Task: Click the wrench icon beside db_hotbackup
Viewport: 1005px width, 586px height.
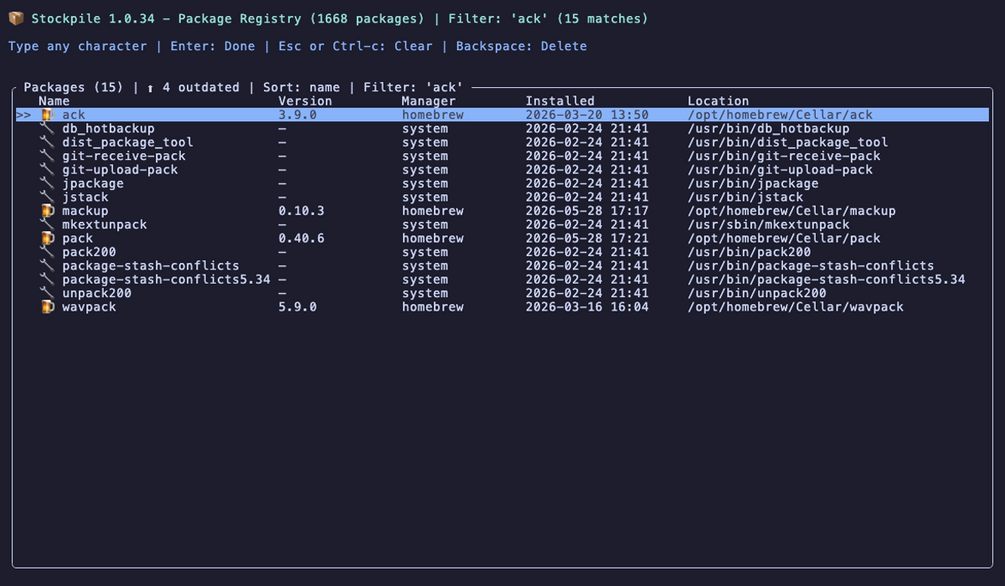Action: [x=47, y=128]
